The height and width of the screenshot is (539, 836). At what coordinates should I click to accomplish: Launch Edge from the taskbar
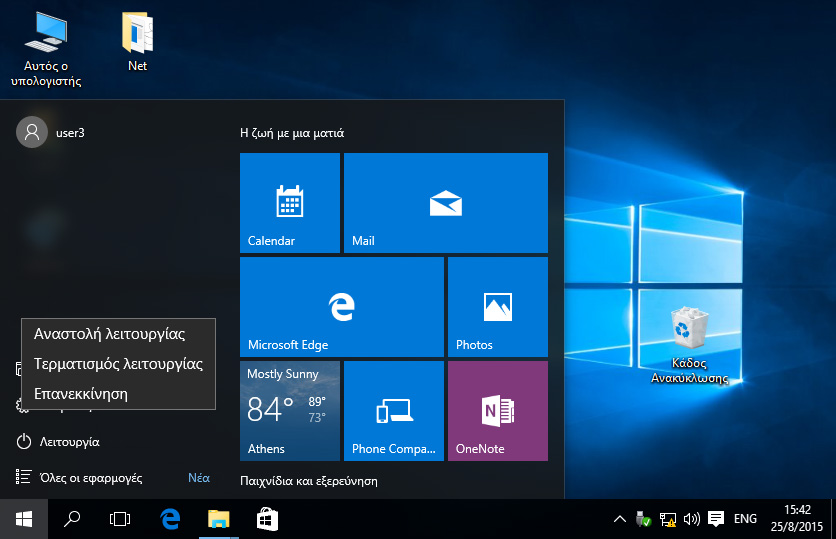(x=170, y=519)
